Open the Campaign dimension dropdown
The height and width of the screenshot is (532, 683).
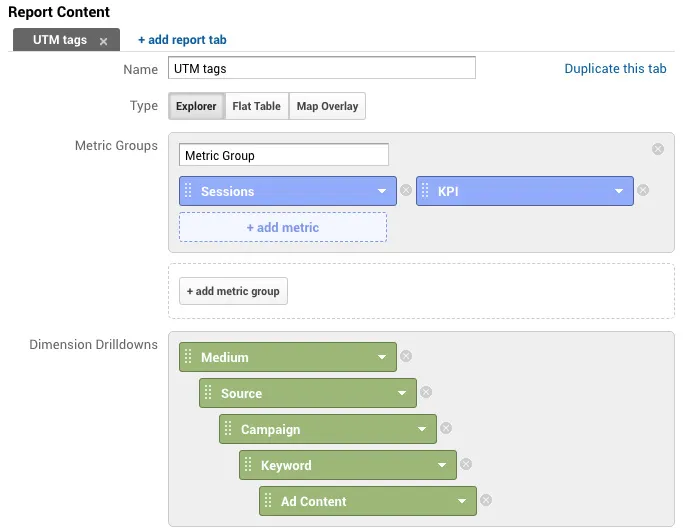[x=422, y=429]
